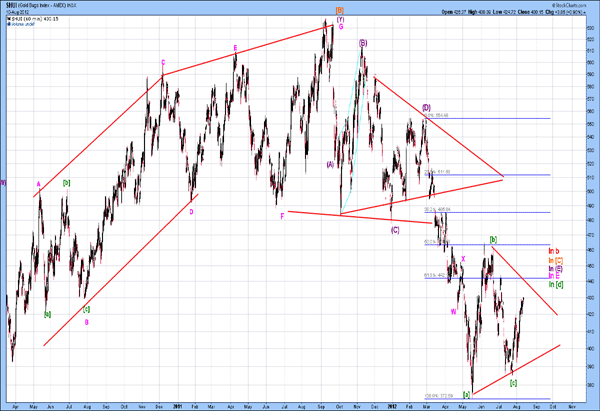Click the orange 'In [C]' annotation
The image size is (600, 411).
(x=556, y=261)
